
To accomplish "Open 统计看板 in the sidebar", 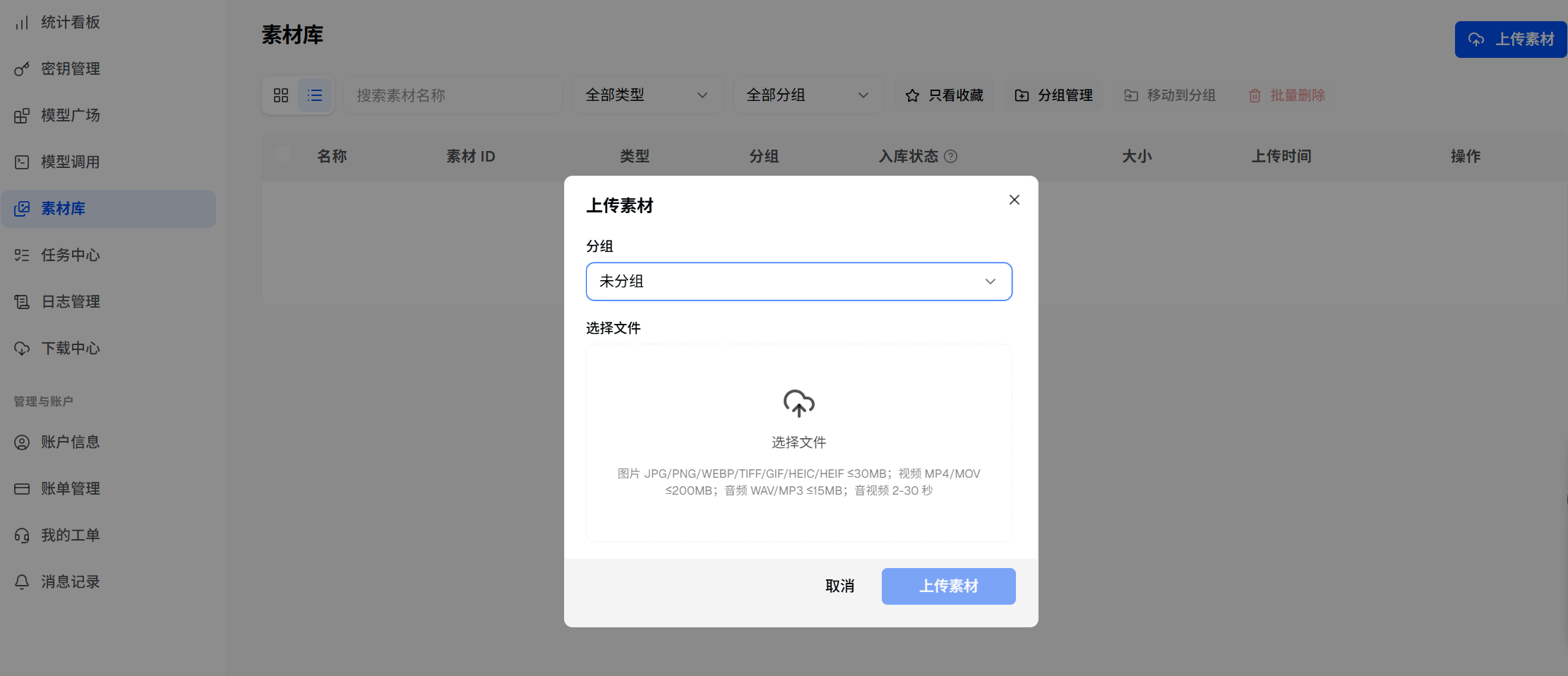I will [109, 23].
